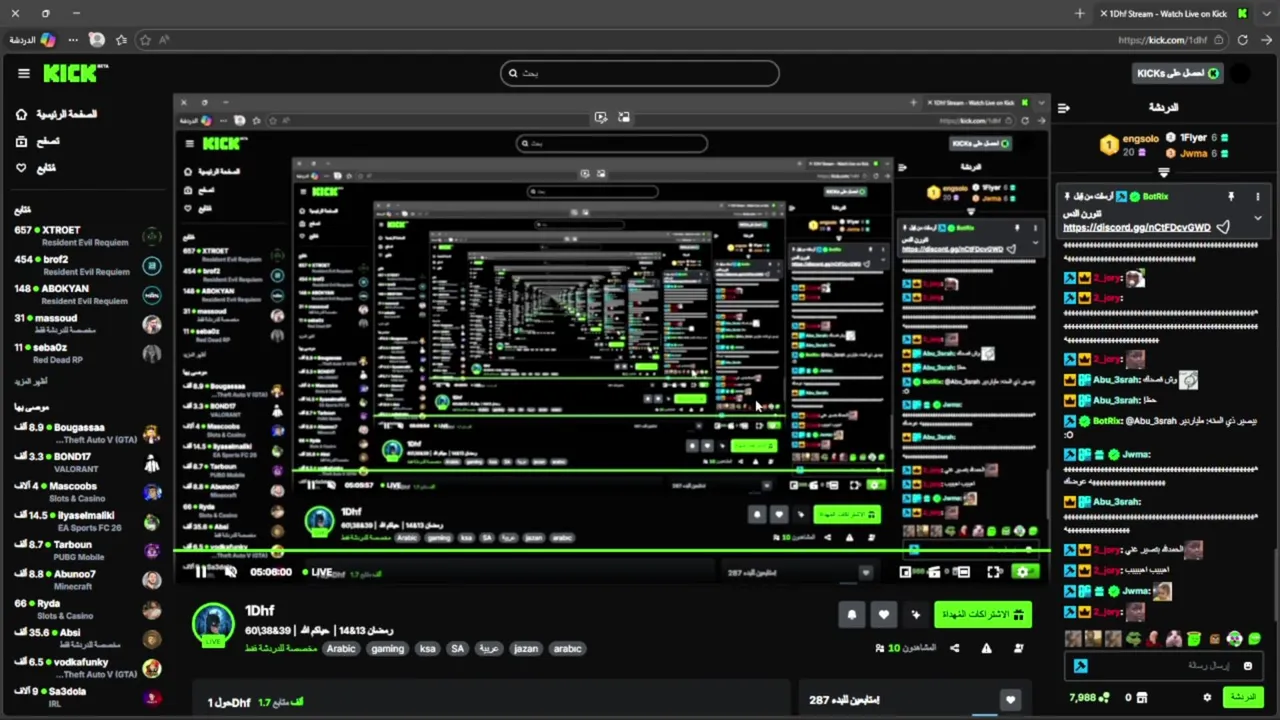Open brof2 channel in sidebar
Image resolution: width=1280 pixels, height=720 pixels.
[87, 265]
